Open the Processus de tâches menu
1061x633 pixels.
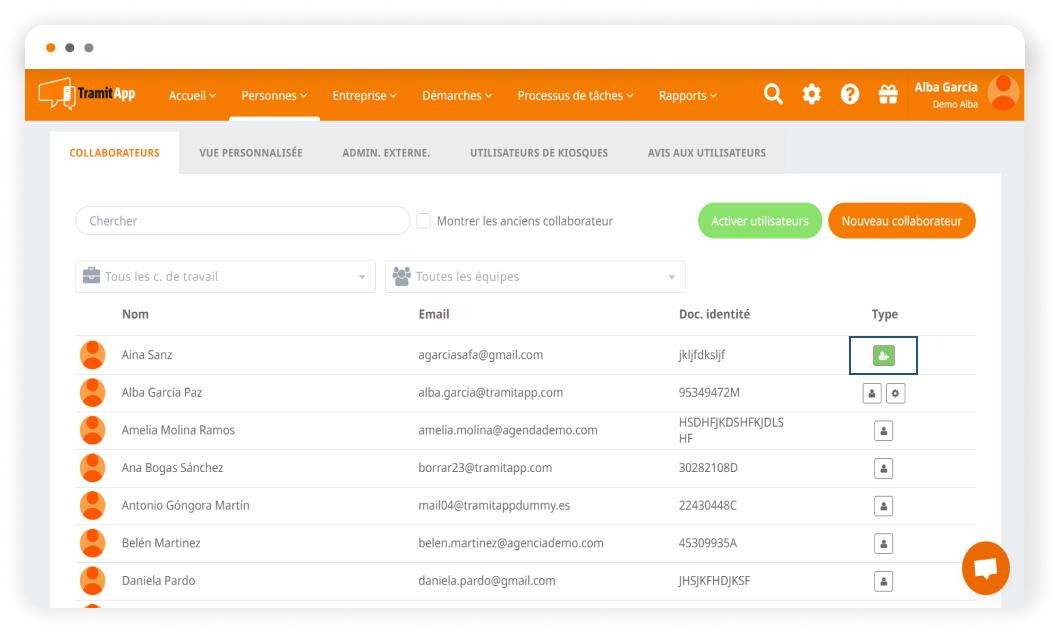pyautogui.click(x=575, y=96)
